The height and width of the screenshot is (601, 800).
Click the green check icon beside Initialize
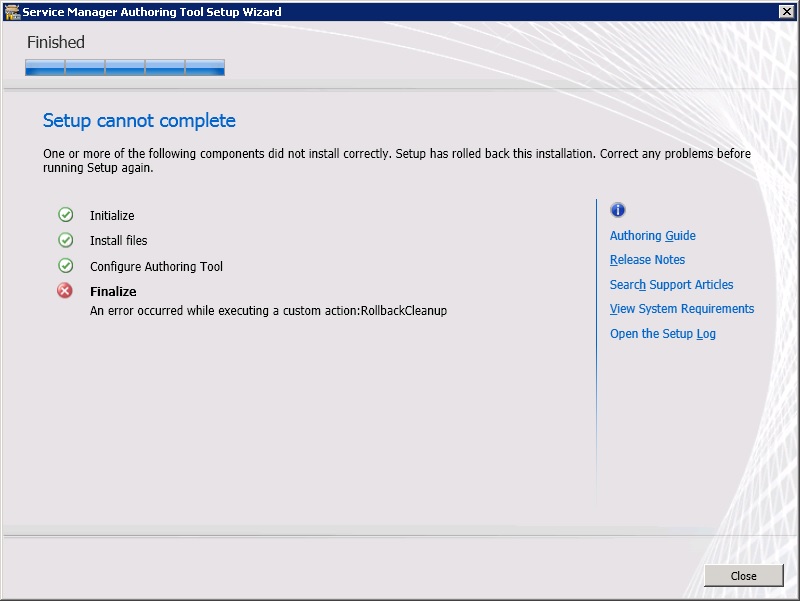(x=65, y=215)
